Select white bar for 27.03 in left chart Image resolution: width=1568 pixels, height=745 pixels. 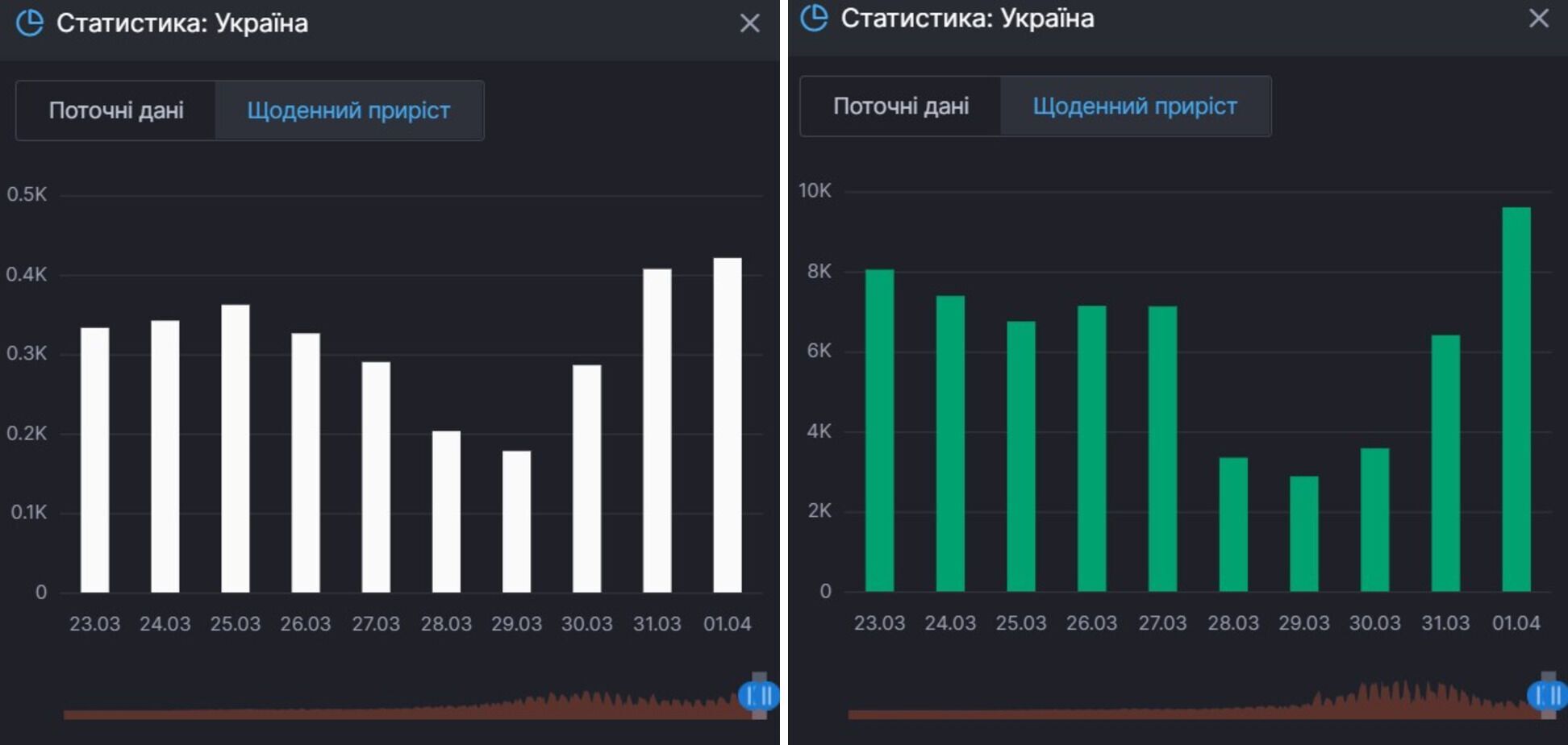[x=376, y=477]
